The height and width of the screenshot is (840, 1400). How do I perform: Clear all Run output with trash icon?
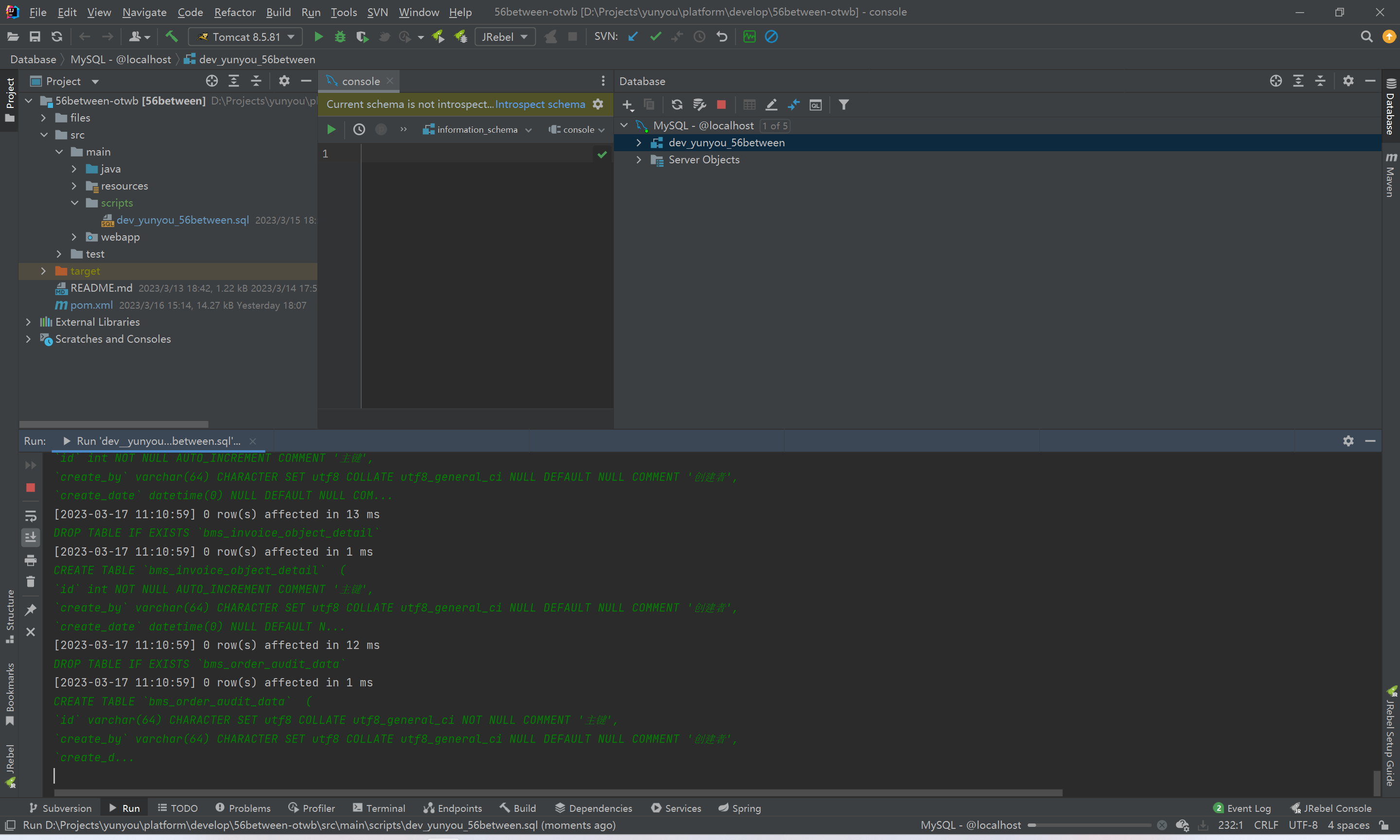[x=31, y=582]
